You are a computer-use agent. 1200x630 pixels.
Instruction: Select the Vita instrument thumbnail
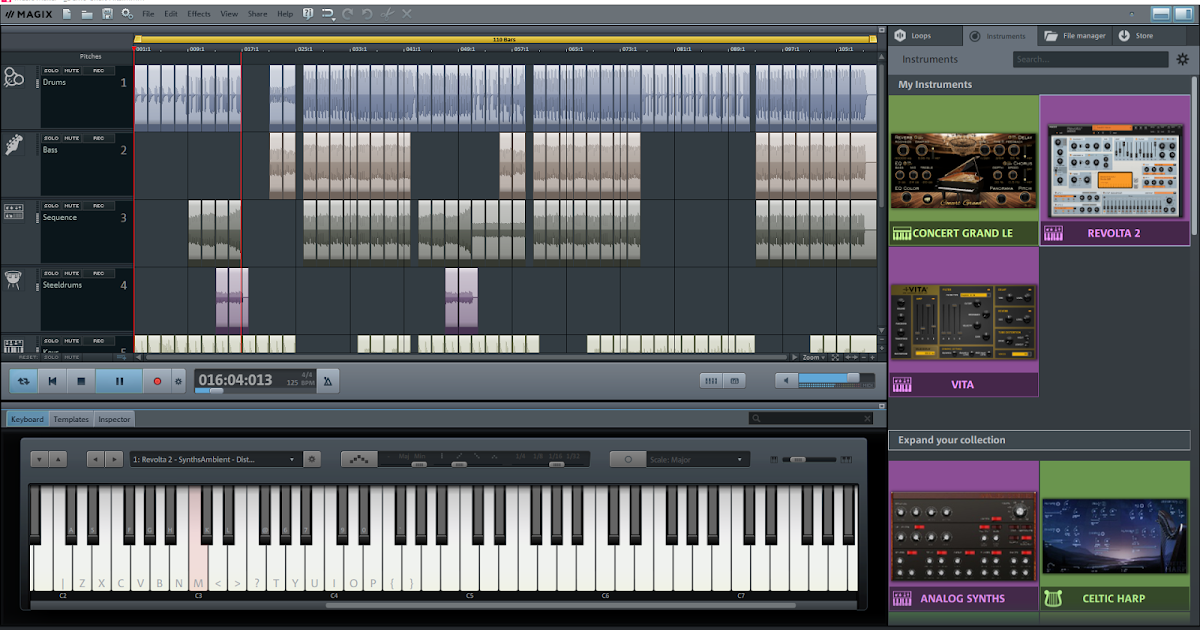964,322
